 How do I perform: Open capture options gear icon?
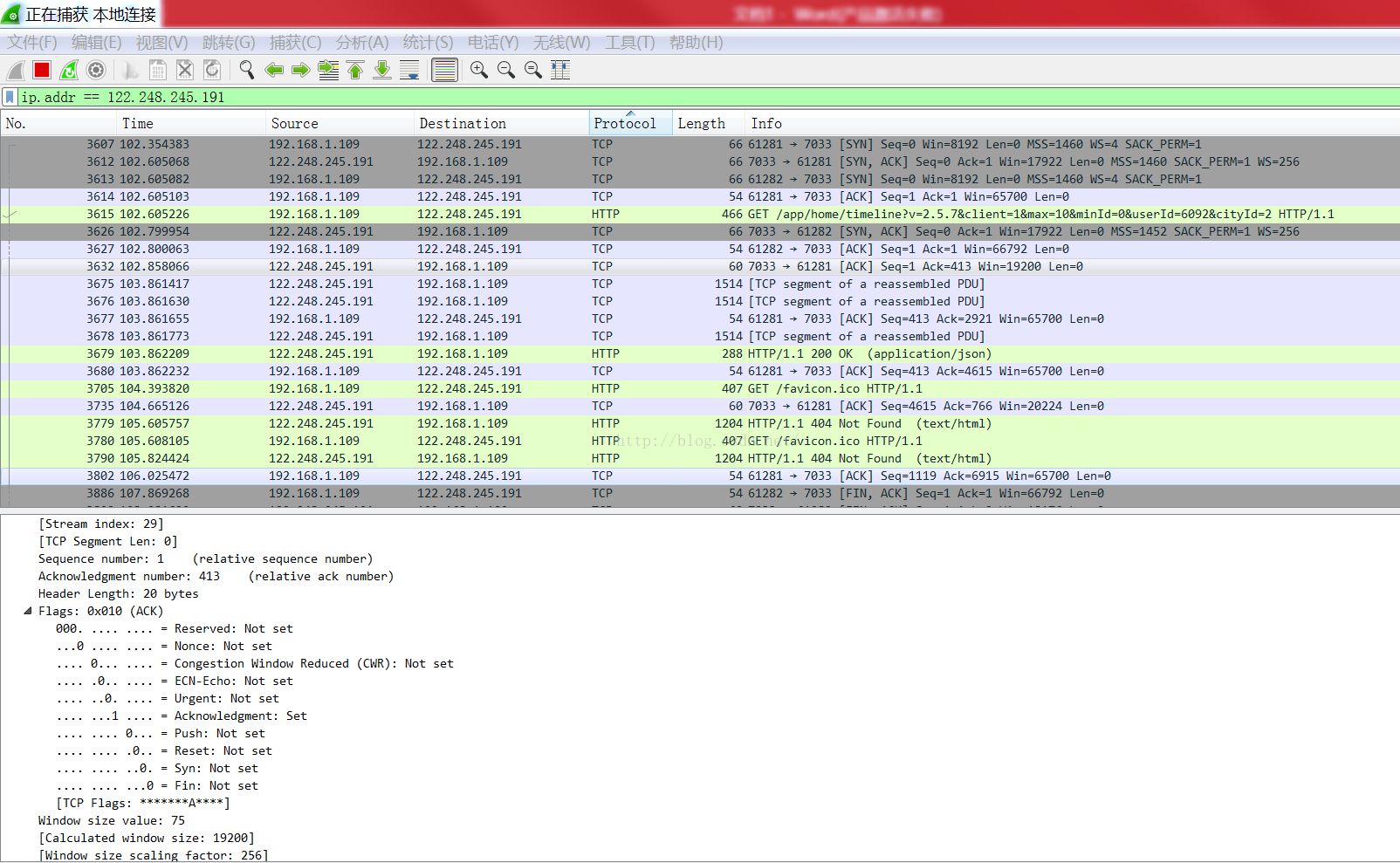click(x=97, y=70)
